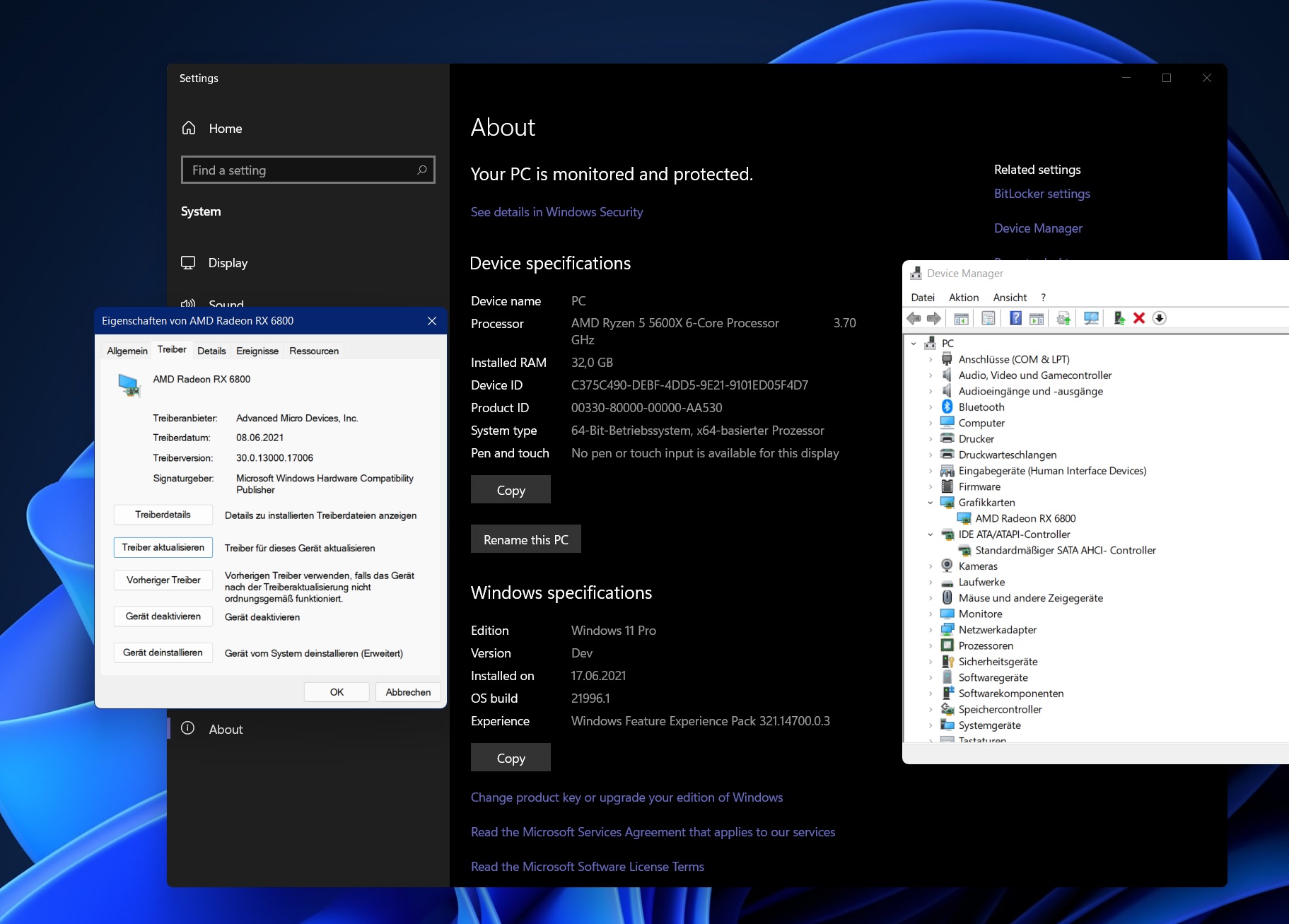The image size is (1289, 924).
Task: Click show/hide console tree icon in Device Manager
Action: click(962, 318)
